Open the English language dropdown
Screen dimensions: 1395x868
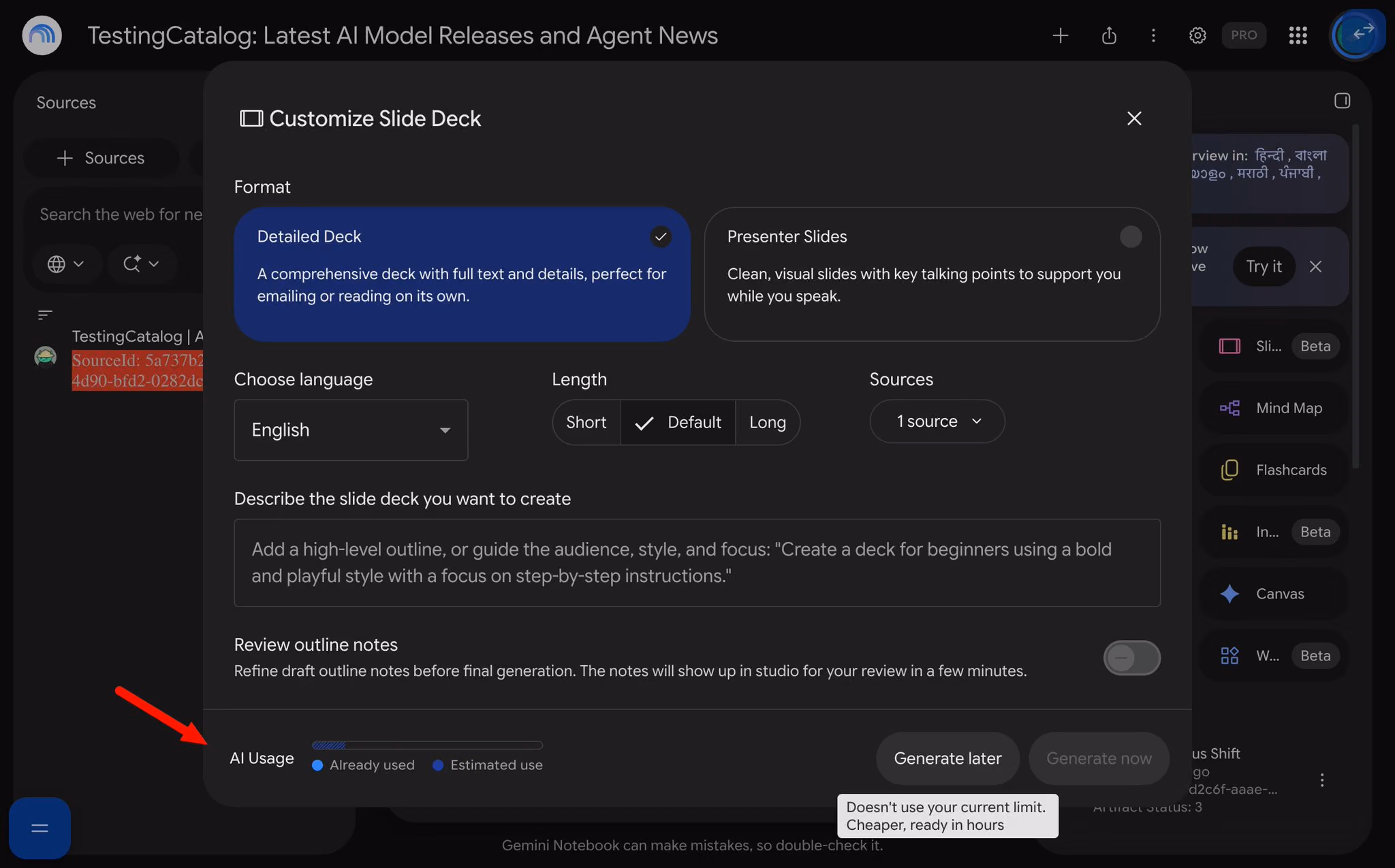tap(351, 430)
